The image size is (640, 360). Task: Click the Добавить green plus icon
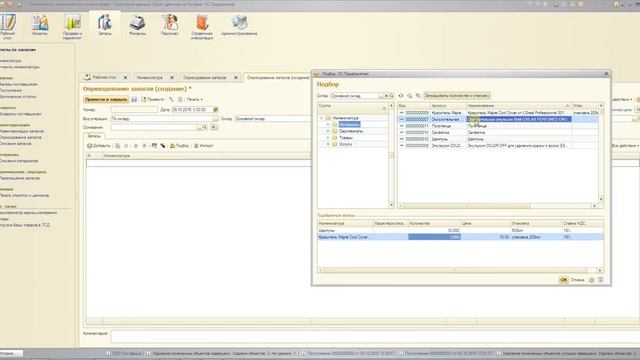[x=98, y=146]
